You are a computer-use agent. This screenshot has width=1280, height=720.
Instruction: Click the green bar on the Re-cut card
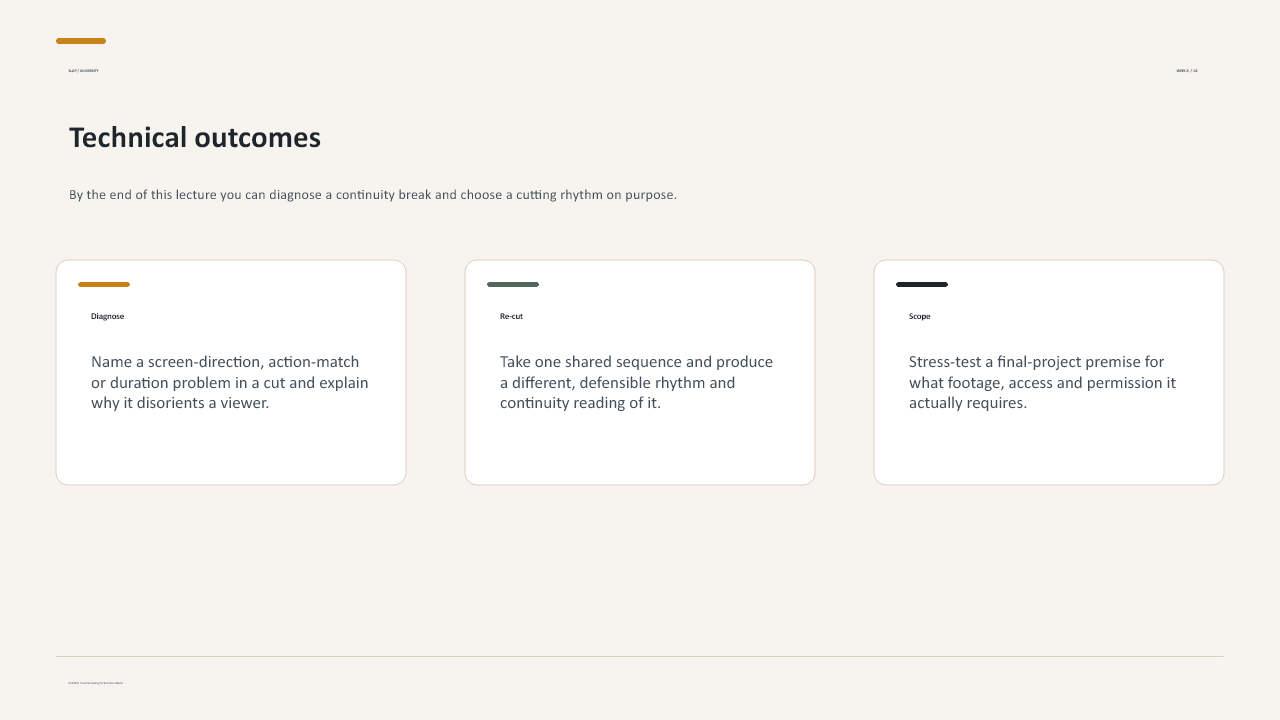513,284
